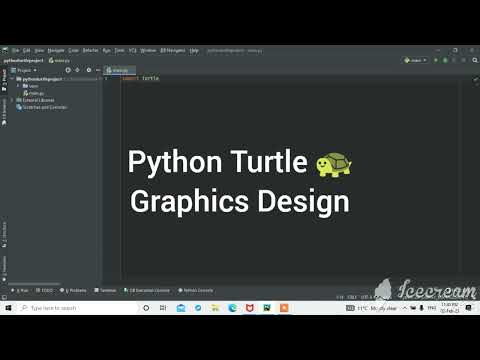This screenshot has height=360, width=480.
Task: Click the pythonturtleproject breadcrumb
Action: pos(23,61)
